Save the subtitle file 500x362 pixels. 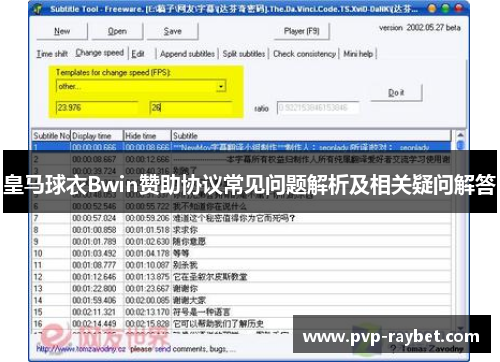[x=172, y=31]
